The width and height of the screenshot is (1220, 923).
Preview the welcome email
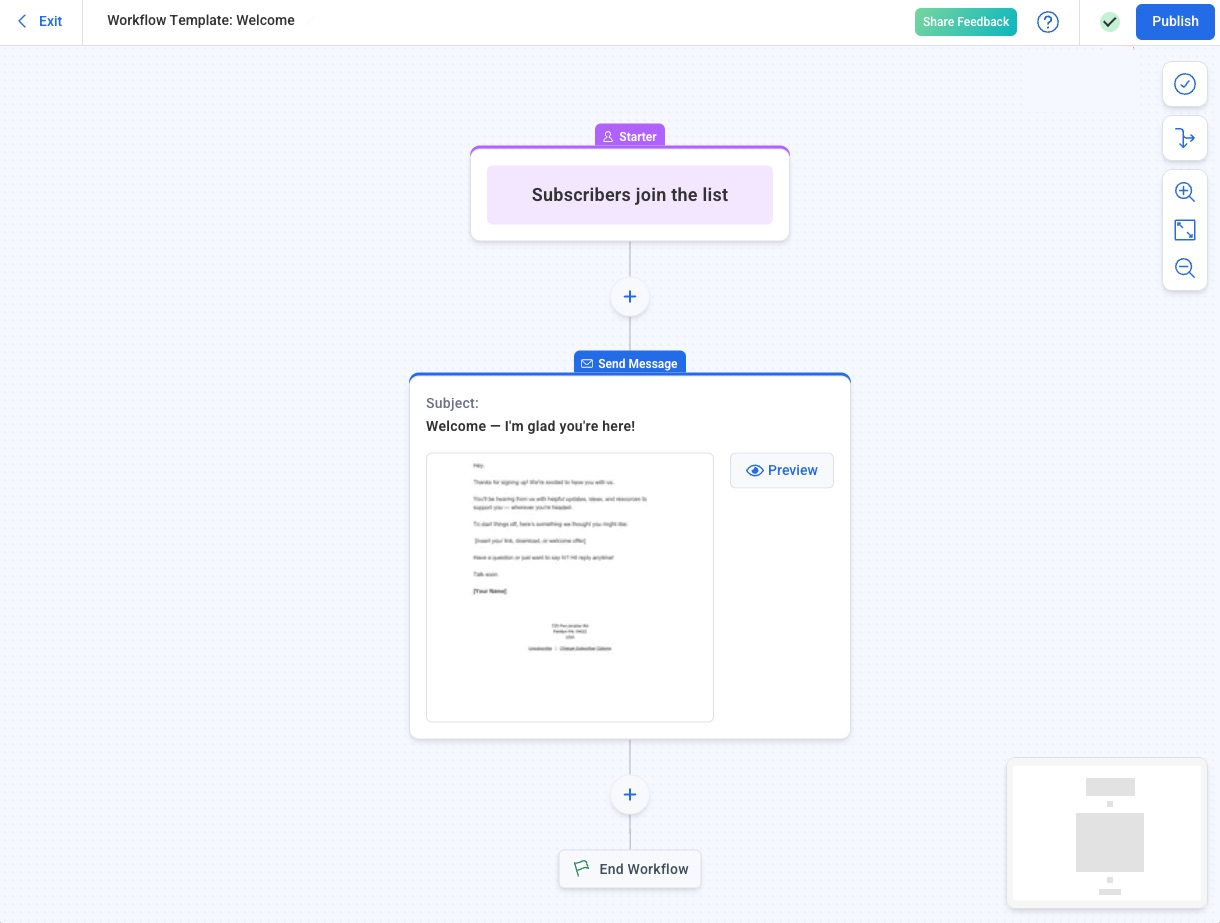tap(782, 470)
